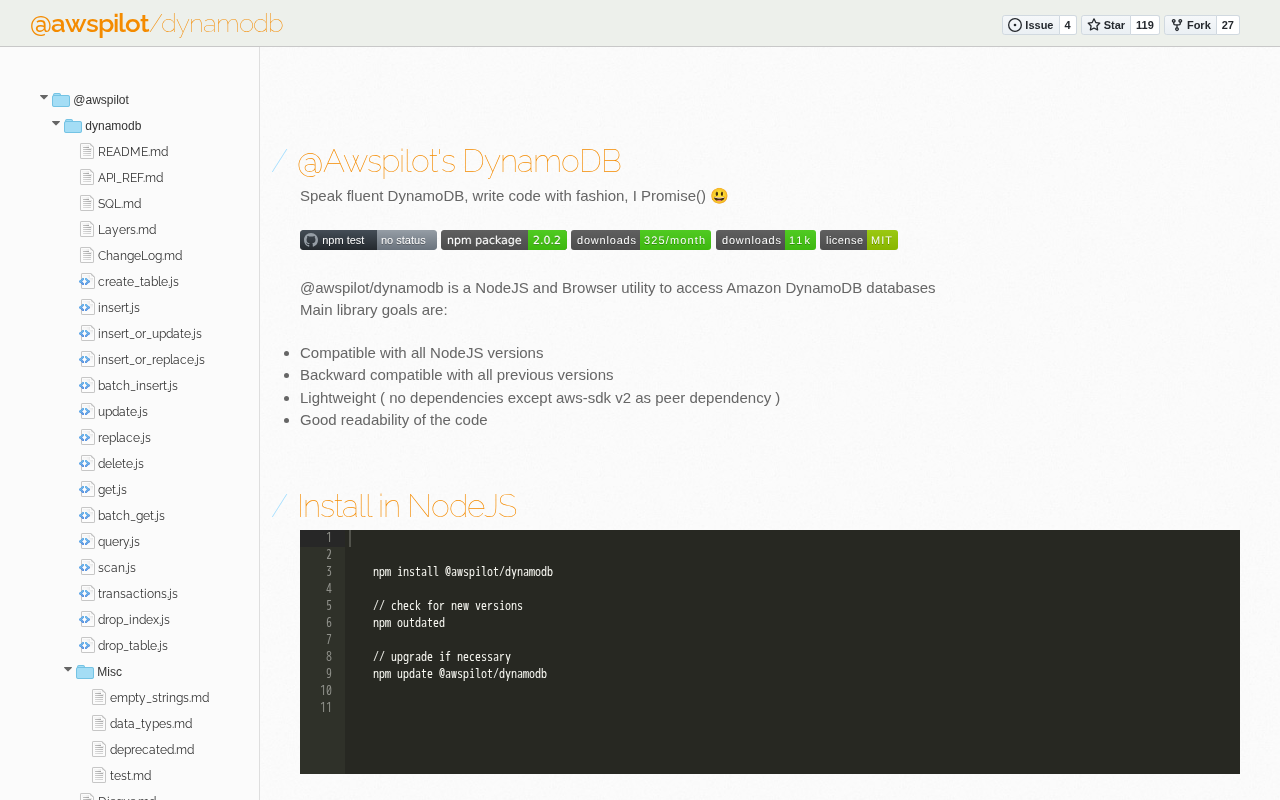This screenshot has width=1280, height=800.
Task: Click the star count 119
Action: (1144, 25)
